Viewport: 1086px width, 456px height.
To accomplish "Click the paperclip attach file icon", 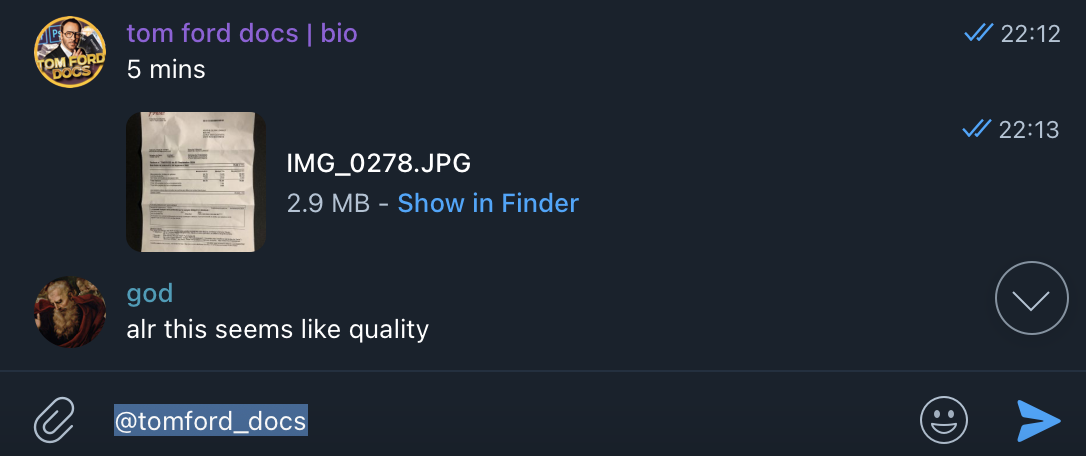I will [54, 420].
